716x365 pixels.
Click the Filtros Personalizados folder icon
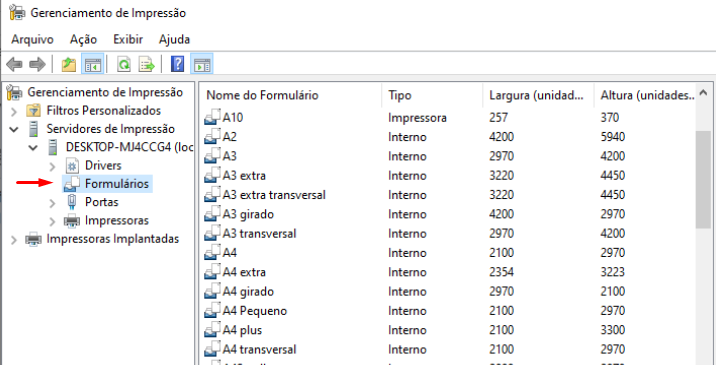click(x=33, y=111)
